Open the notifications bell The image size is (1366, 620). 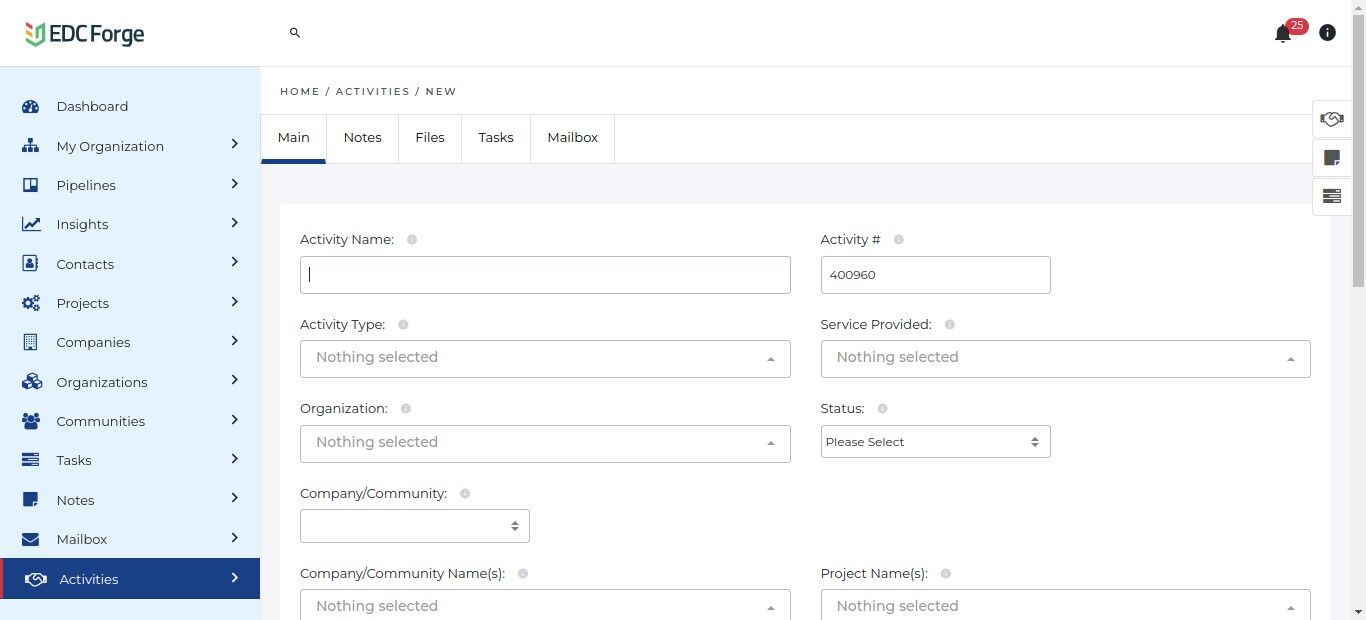click(1283, 34)
